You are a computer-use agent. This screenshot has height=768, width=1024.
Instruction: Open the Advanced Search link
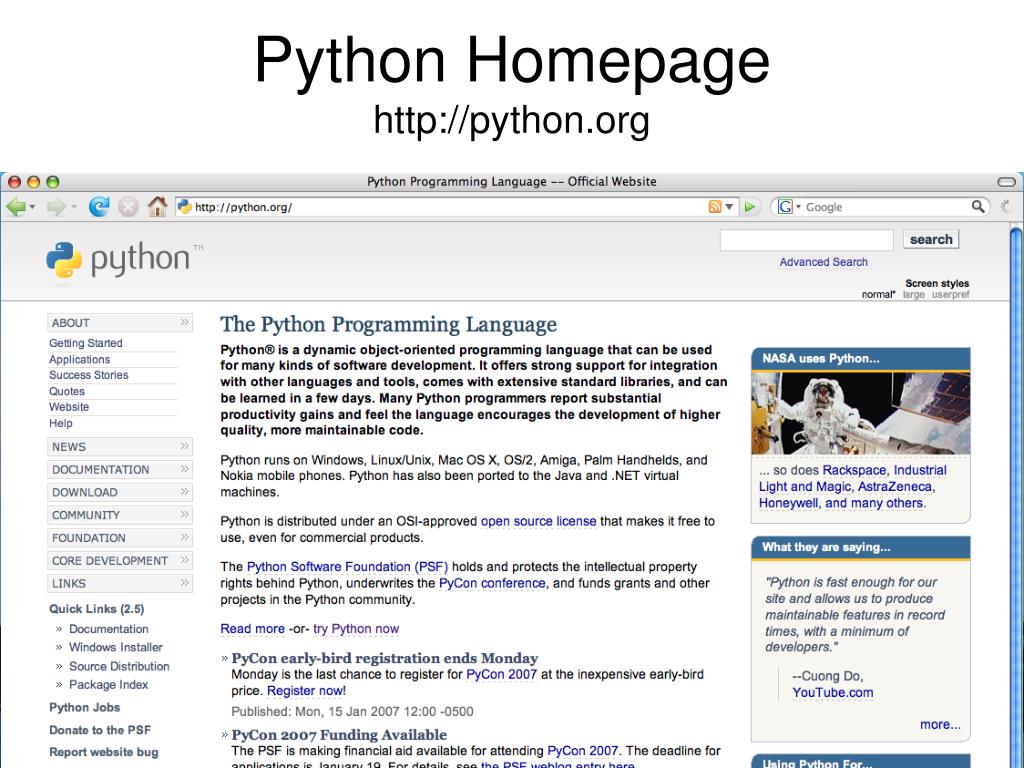pos(824,262)
